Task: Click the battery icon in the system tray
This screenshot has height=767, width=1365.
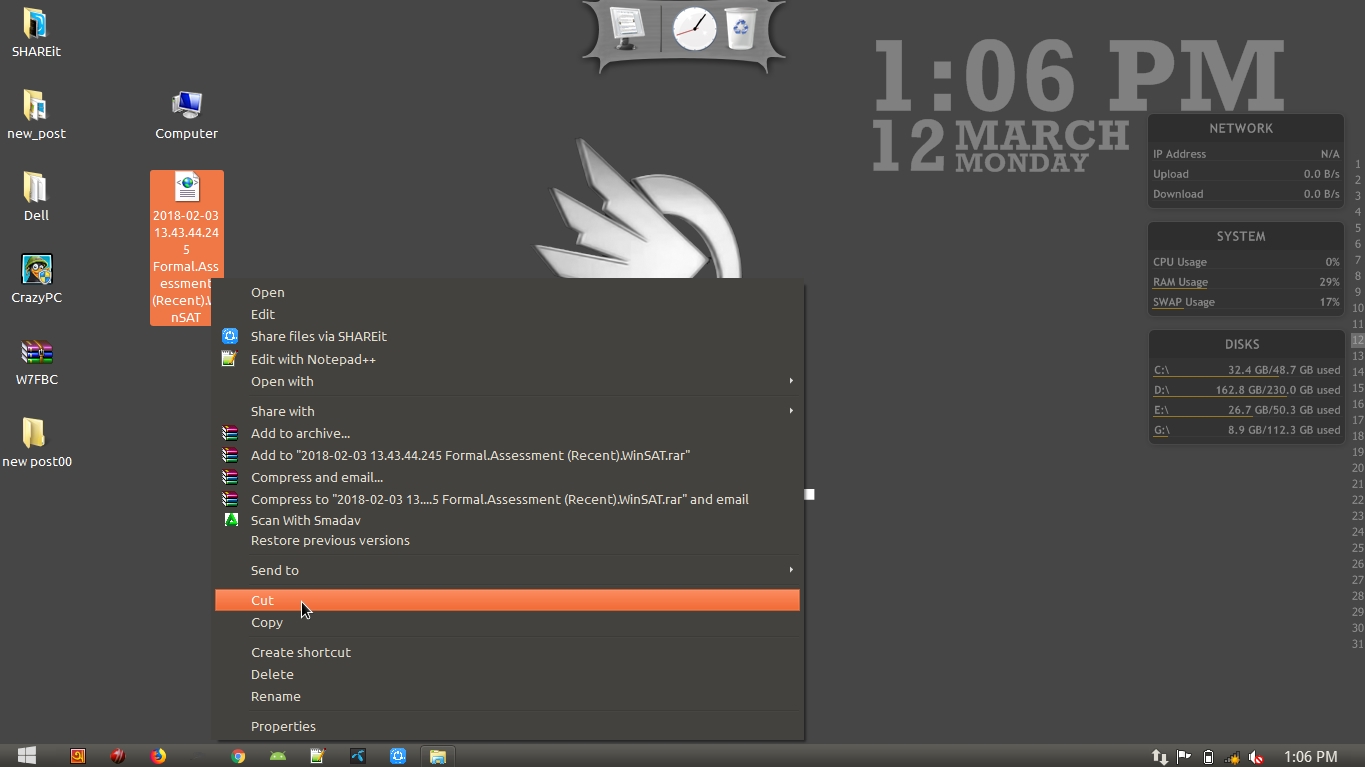Action: (1208, 757)
